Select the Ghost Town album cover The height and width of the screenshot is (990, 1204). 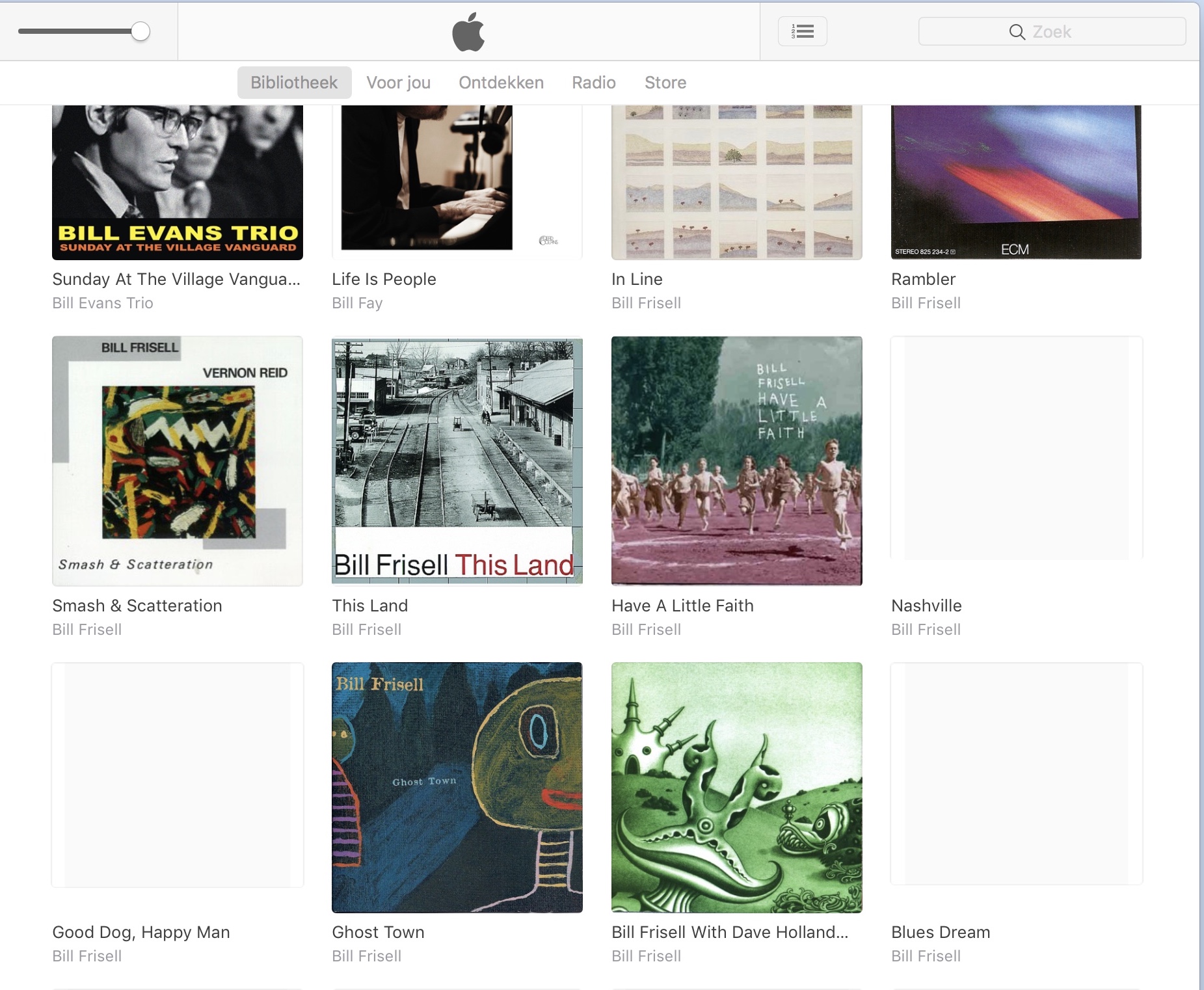coord(457,788)
